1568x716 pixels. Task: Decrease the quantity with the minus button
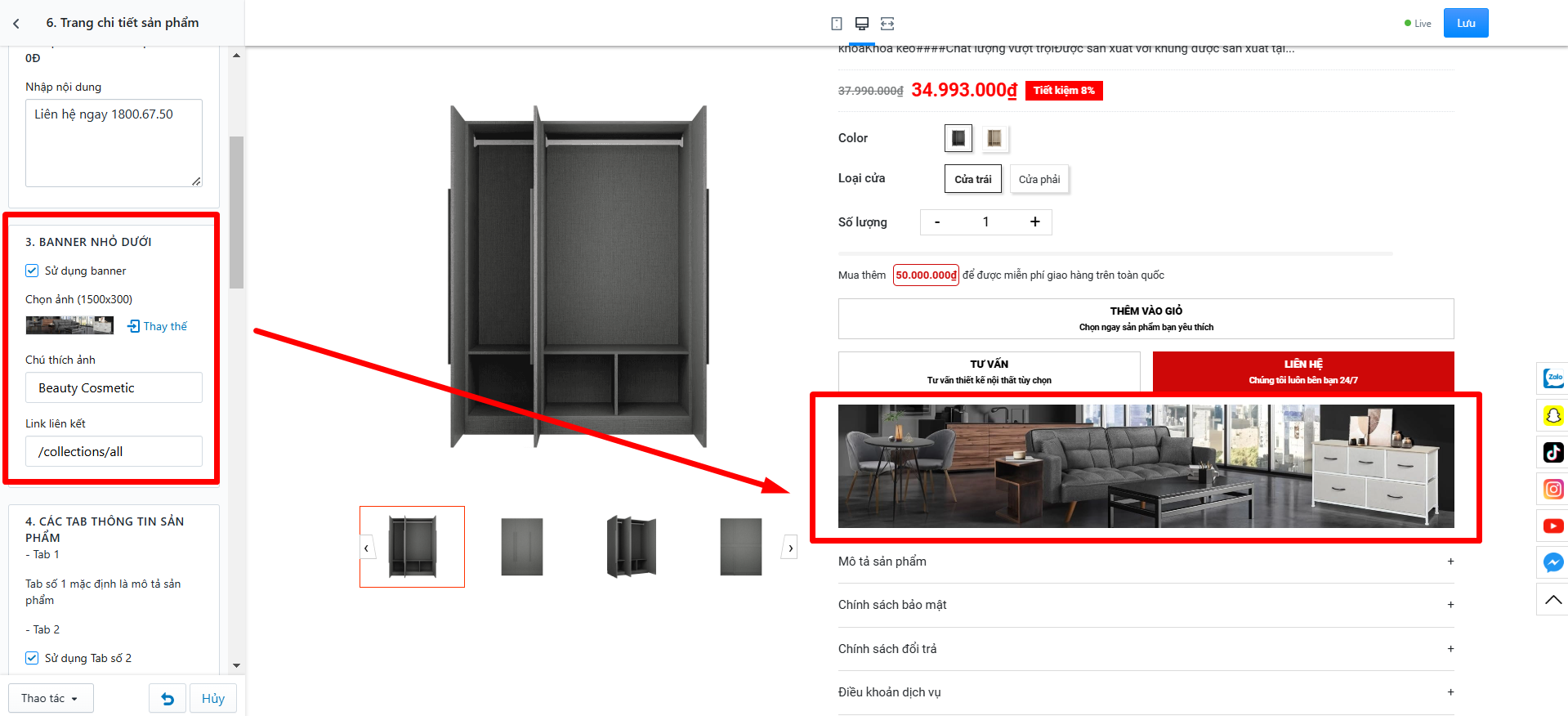[x=937, y=222]
